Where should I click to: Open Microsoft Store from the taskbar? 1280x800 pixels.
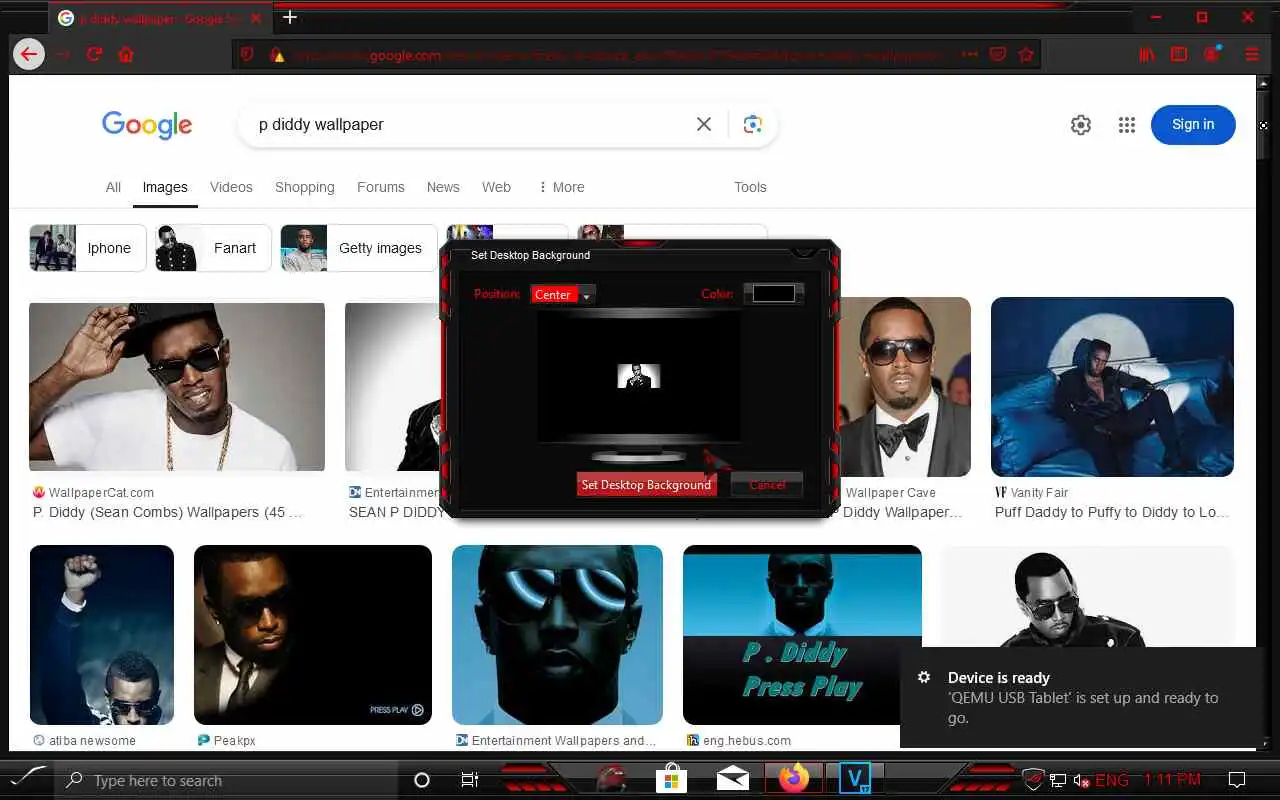click(672, 779)
